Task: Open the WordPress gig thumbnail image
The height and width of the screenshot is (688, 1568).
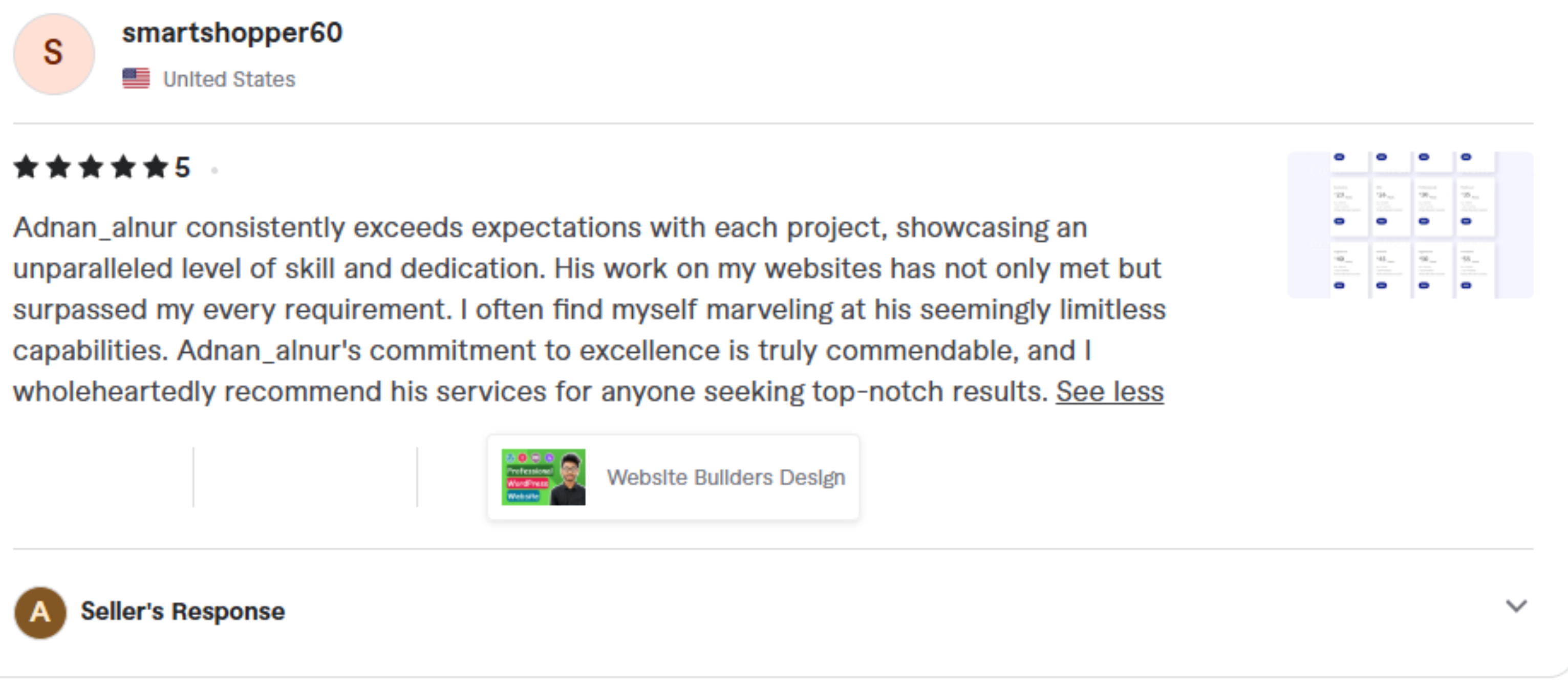Action: [x=543, y=477]
